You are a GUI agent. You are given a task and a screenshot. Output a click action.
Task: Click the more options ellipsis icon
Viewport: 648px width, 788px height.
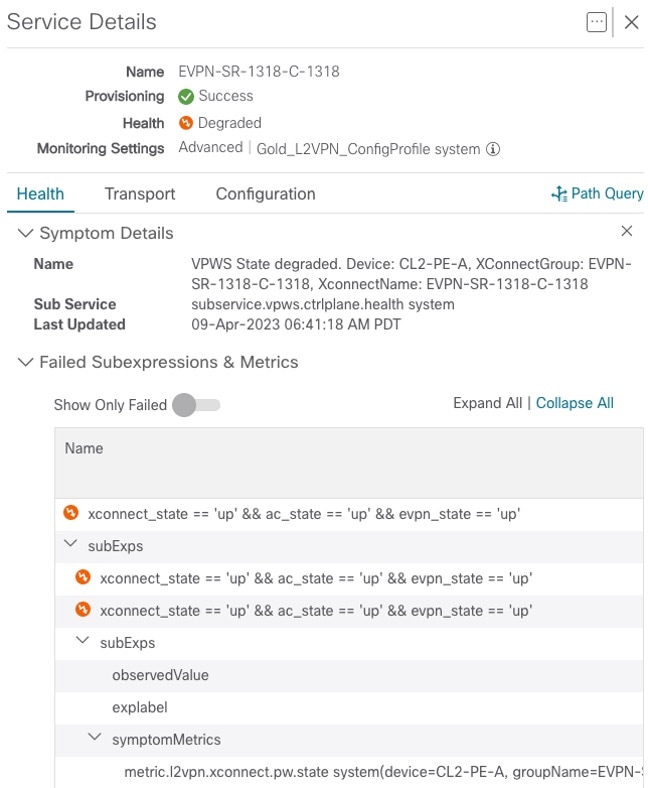coord(597,22)
